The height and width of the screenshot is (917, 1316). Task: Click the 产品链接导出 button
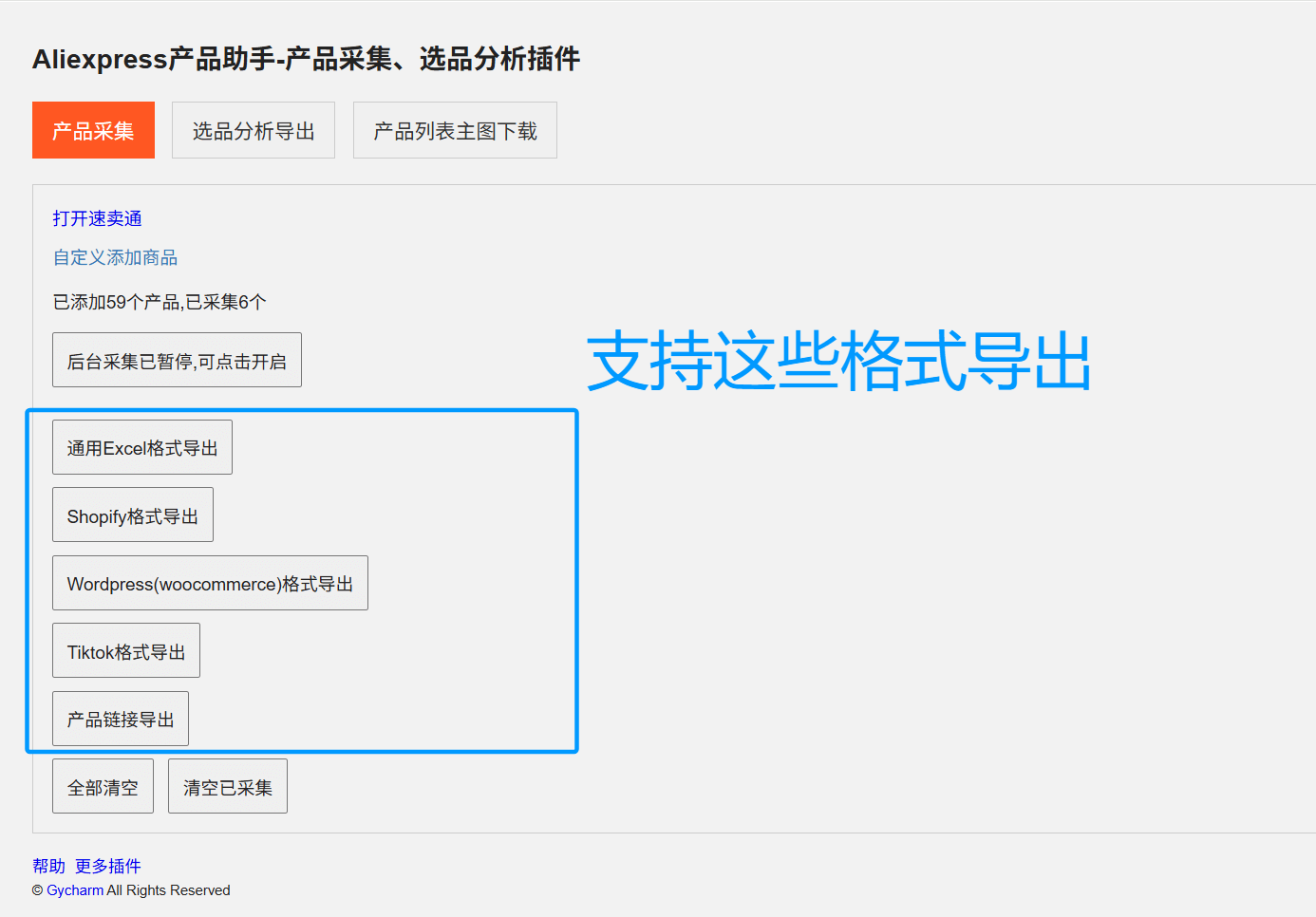121,719
